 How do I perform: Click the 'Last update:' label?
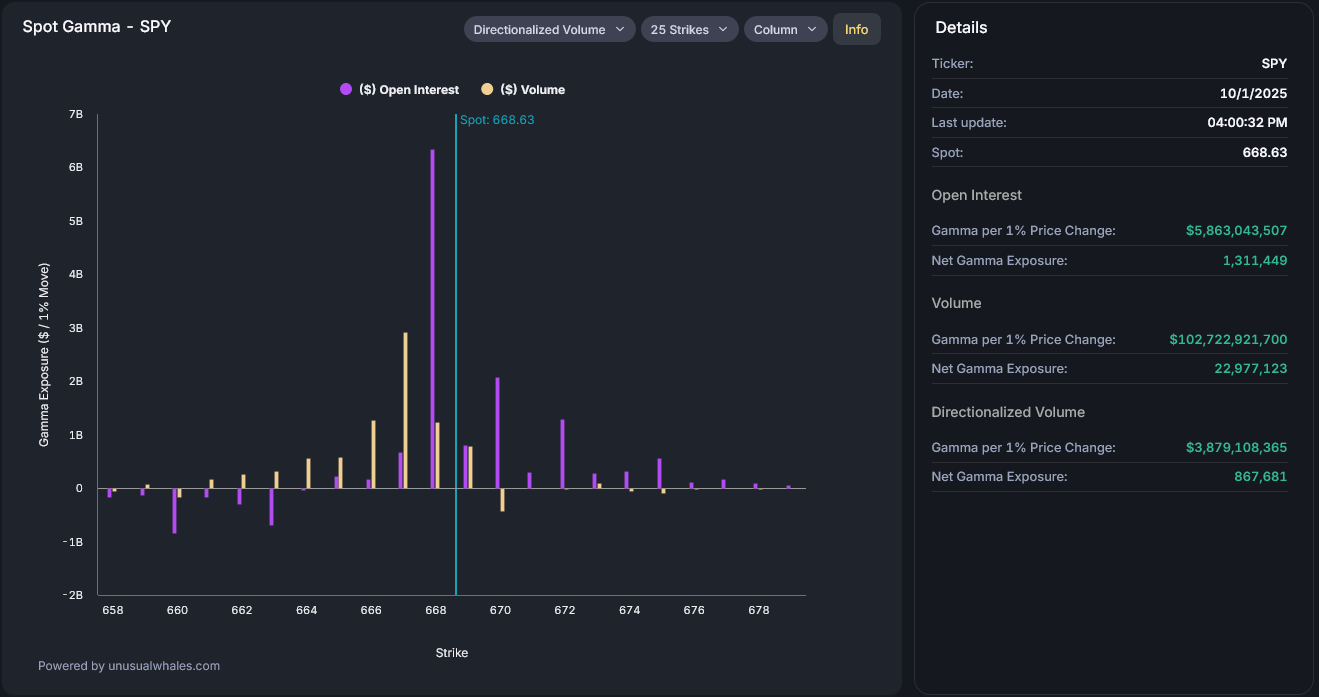[969, 123]
